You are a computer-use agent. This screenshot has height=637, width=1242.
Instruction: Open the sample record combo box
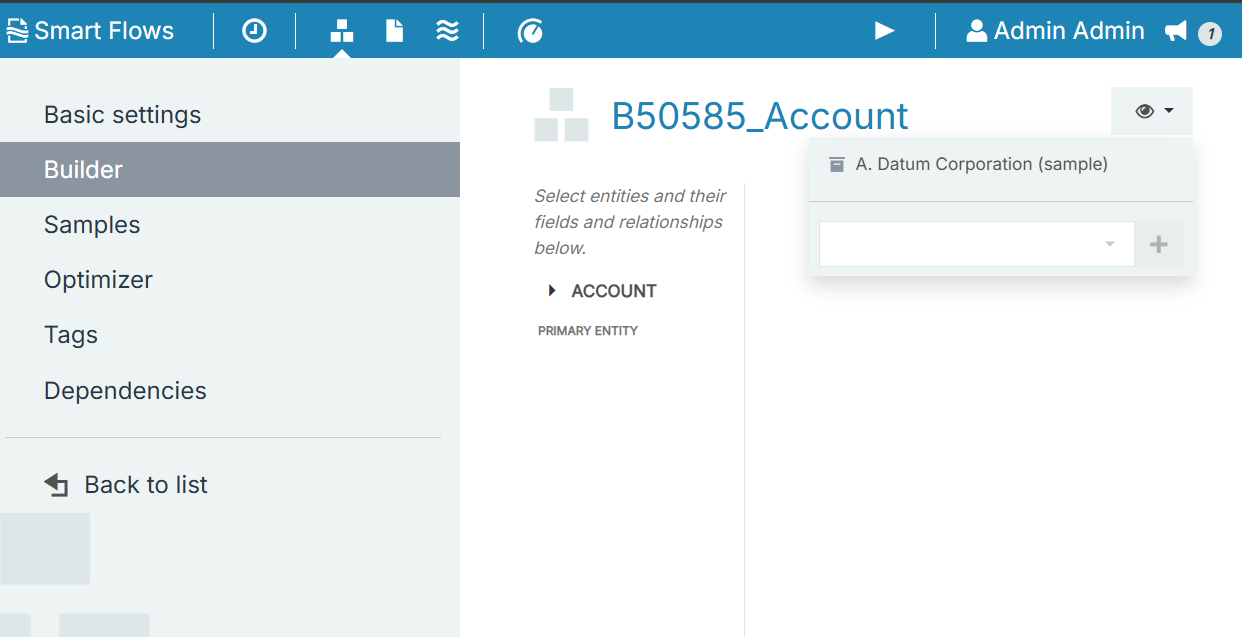pos(976,244)
